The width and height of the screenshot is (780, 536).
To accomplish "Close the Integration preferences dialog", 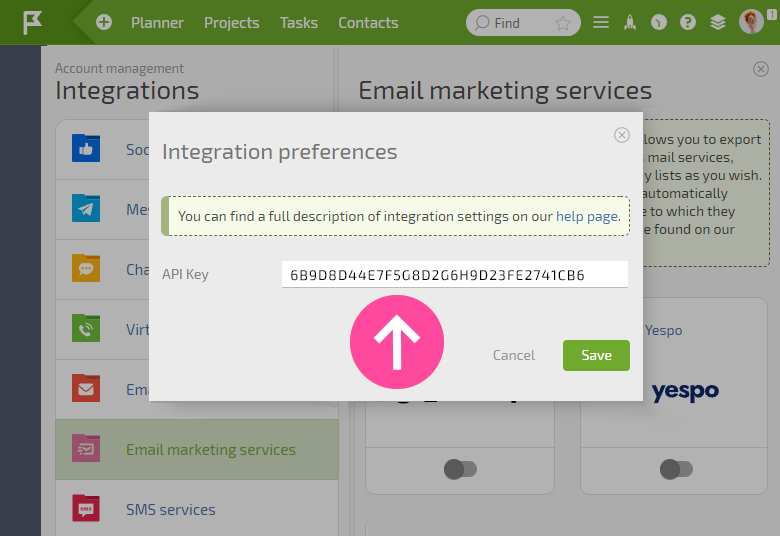I will coord(622,135).
